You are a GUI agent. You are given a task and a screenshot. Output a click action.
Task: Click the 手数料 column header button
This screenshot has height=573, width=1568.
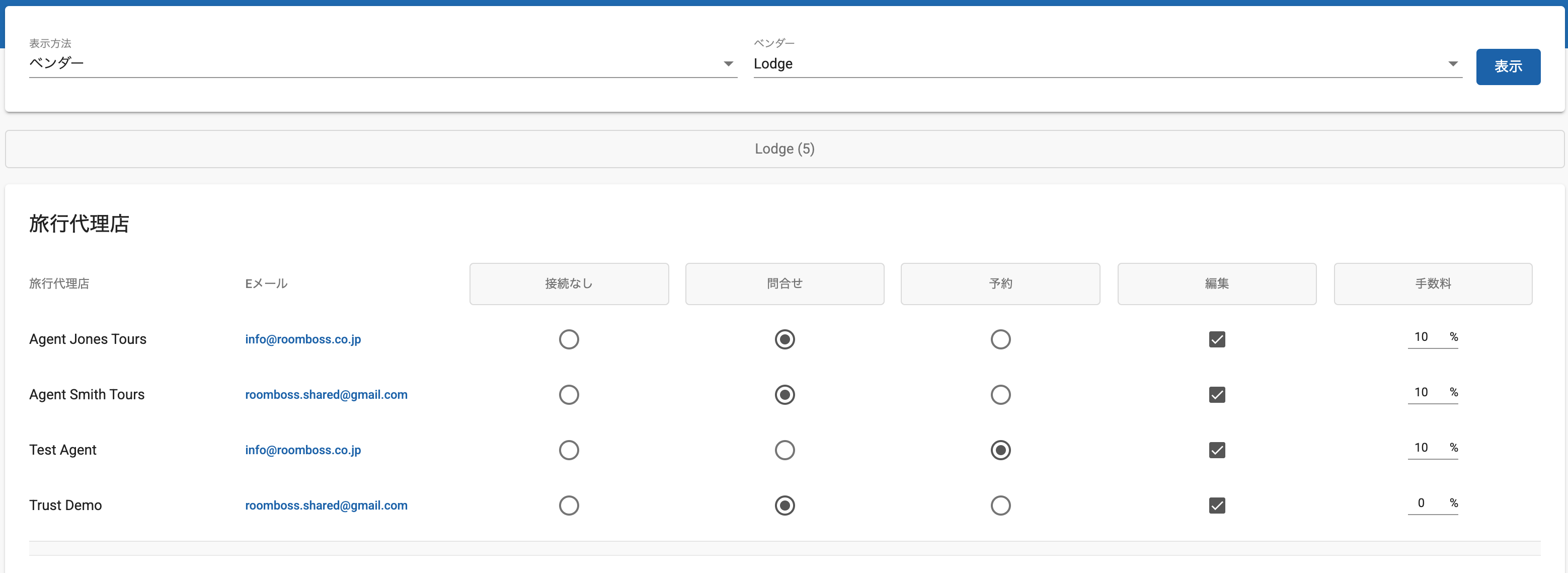1432,284
